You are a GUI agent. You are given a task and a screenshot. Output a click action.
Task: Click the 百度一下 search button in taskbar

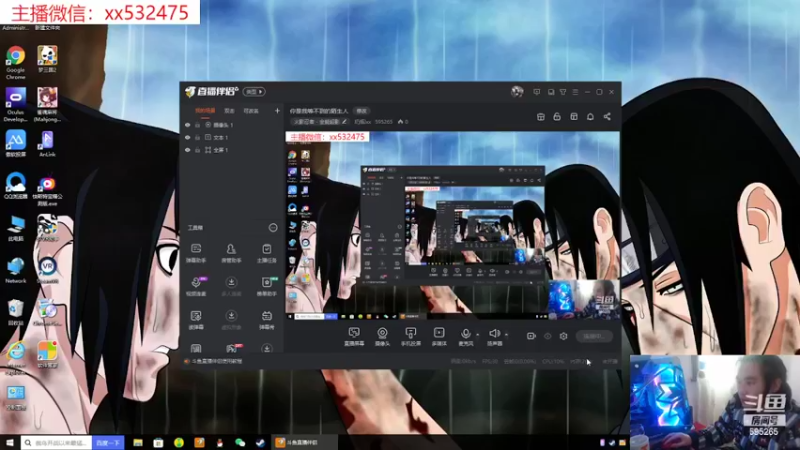pyautogui.click(x=108, y=443)
